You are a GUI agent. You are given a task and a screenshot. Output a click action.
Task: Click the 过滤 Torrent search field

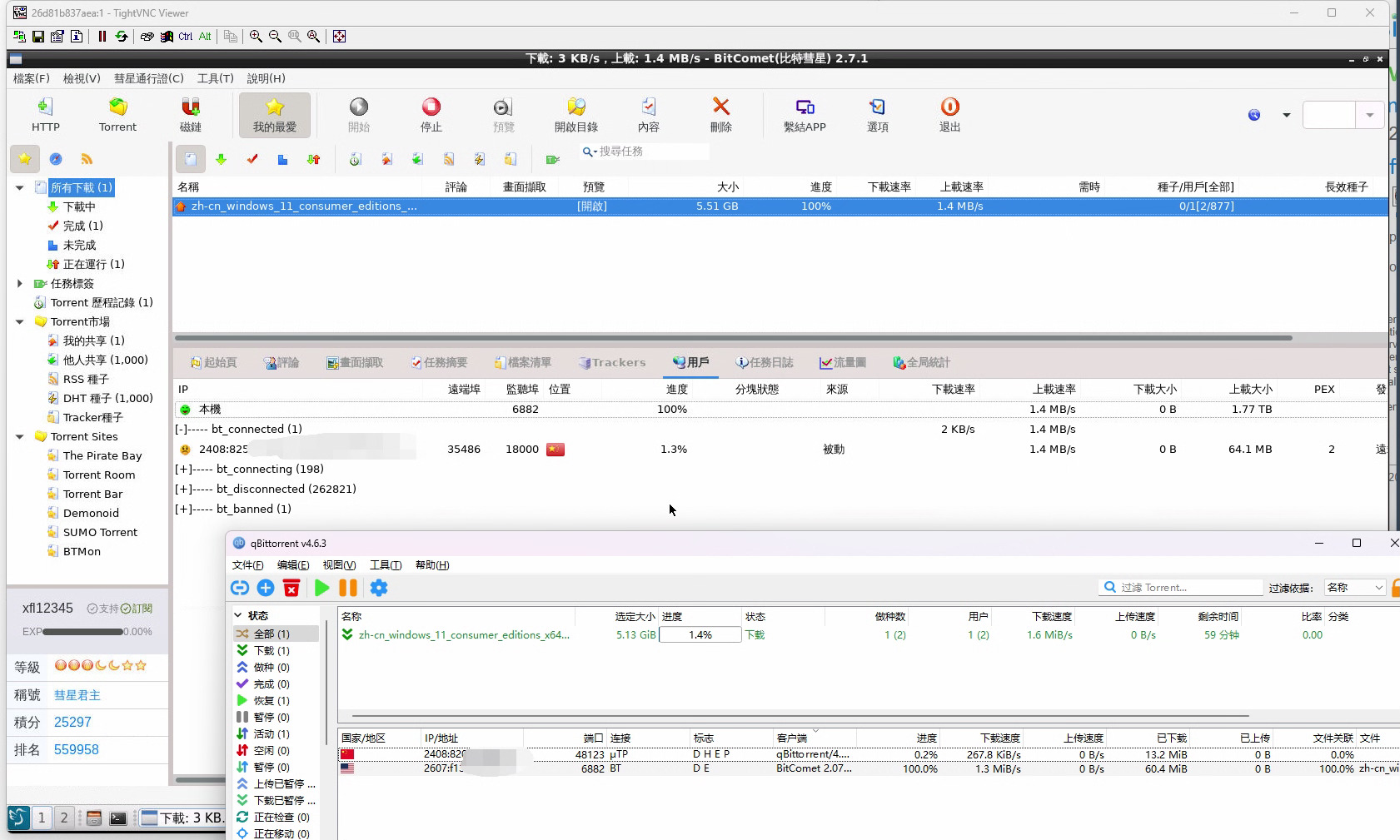(x=1181, y=588)
